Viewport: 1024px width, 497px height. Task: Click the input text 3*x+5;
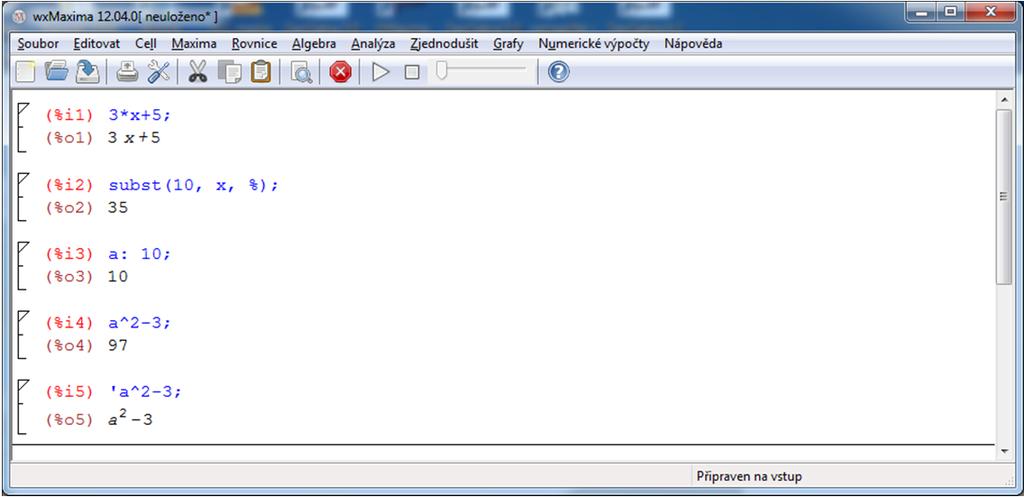[x=139, y=116]
